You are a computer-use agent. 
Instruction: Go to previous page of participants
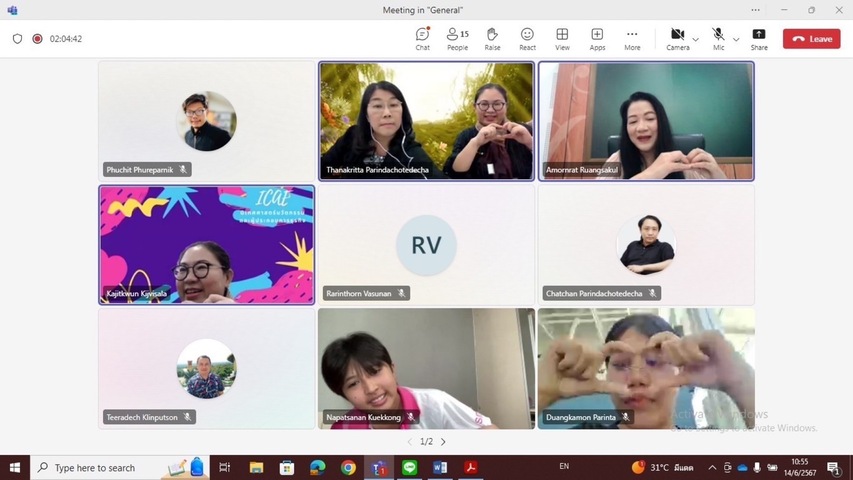tap(409, 442)
